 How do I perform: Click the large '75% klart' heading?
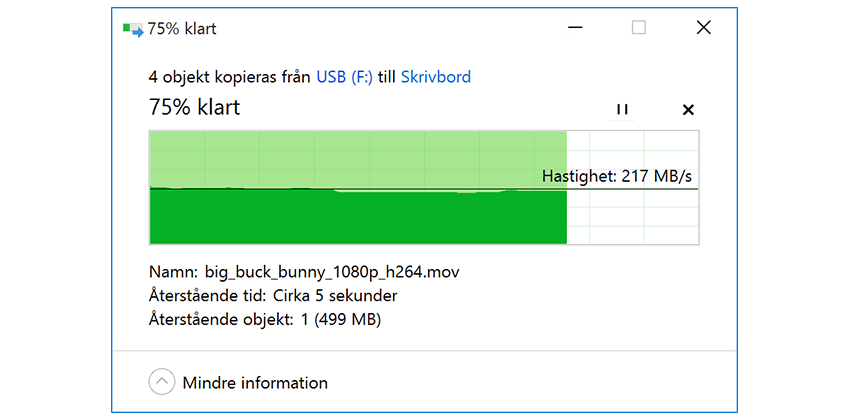[194, 106]
